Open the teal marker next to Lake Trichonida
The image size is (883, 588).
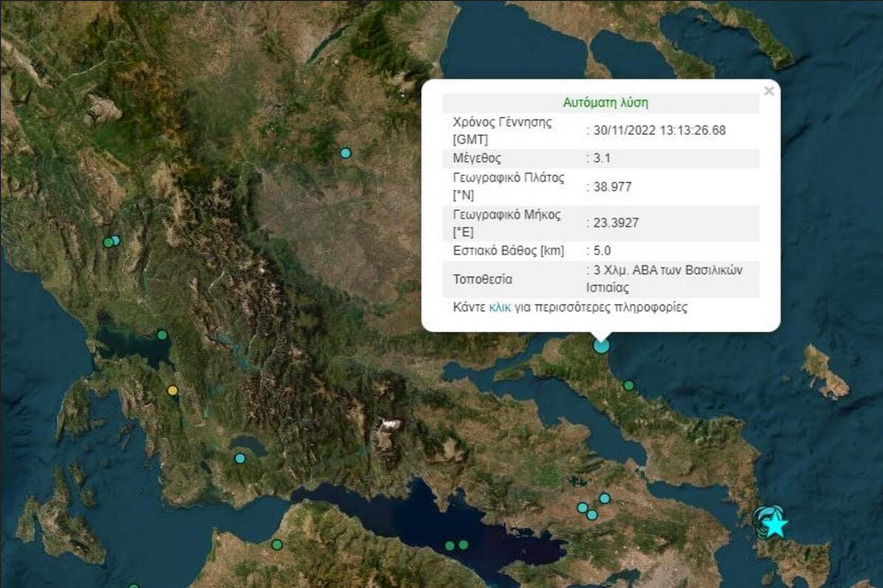(240, 458)
